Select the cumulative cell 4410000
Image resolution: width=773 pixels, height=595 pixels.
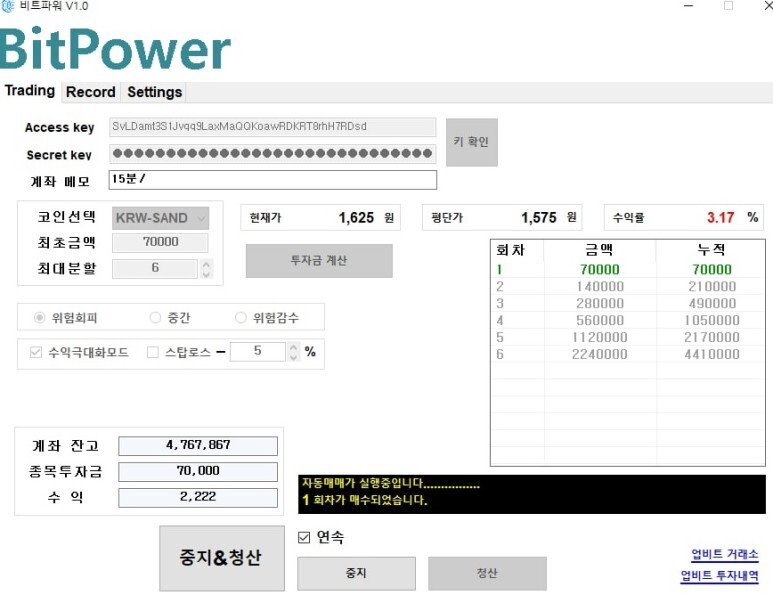[x=712, y=354]
